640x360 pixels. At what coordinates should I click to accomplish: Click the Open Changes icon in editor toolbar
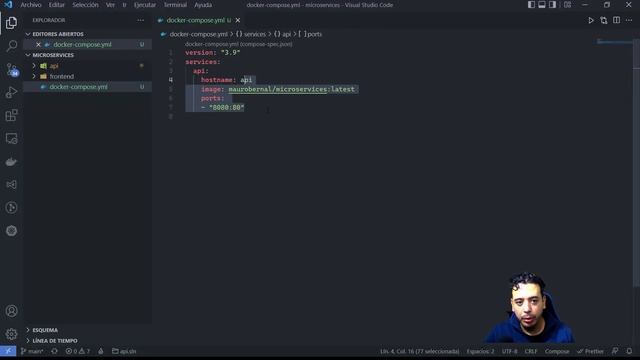click(604, 20)
